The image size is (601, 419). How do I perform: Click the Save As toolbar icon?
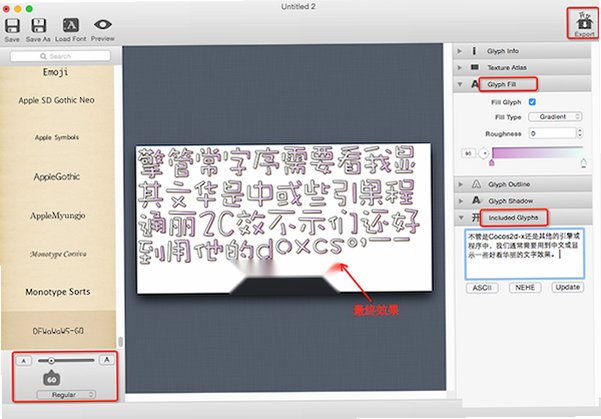[x=38, y=26]
